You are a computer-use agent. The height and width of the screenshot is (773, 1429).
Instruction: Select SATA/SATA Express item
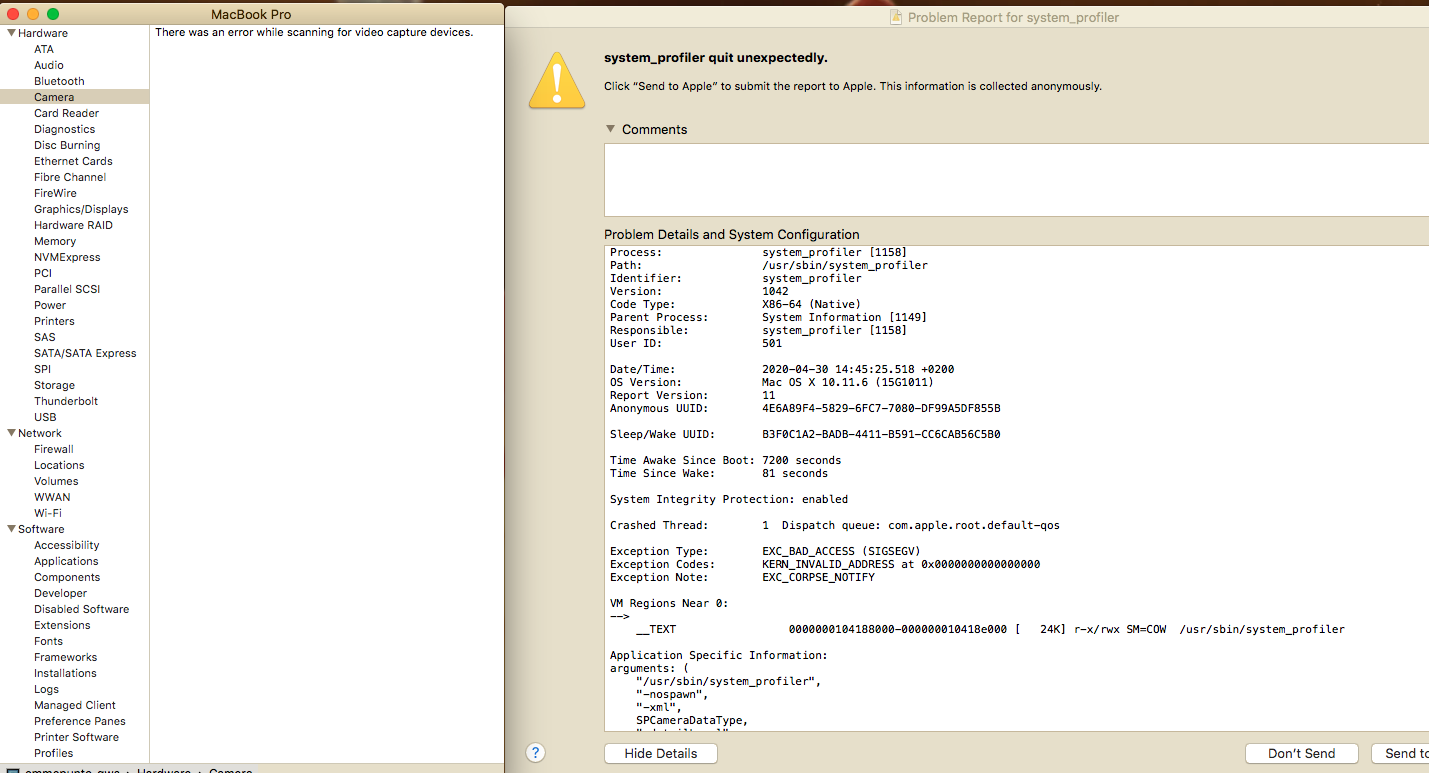tap(85, 353)
